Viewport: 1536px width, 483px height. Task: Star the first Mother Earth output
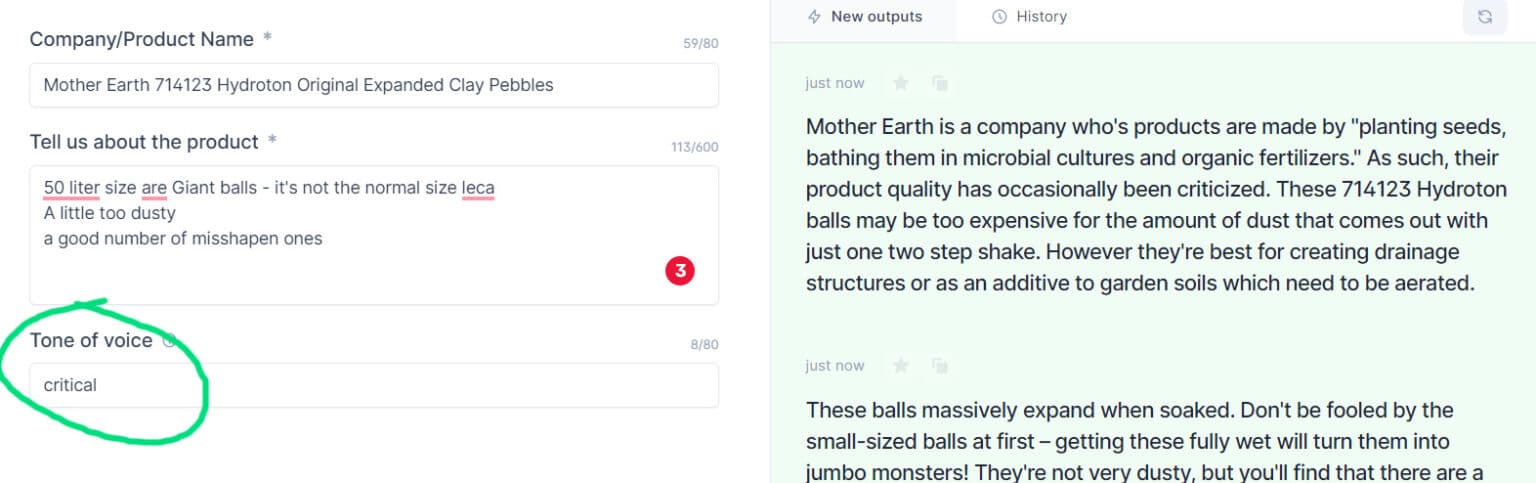900,83
